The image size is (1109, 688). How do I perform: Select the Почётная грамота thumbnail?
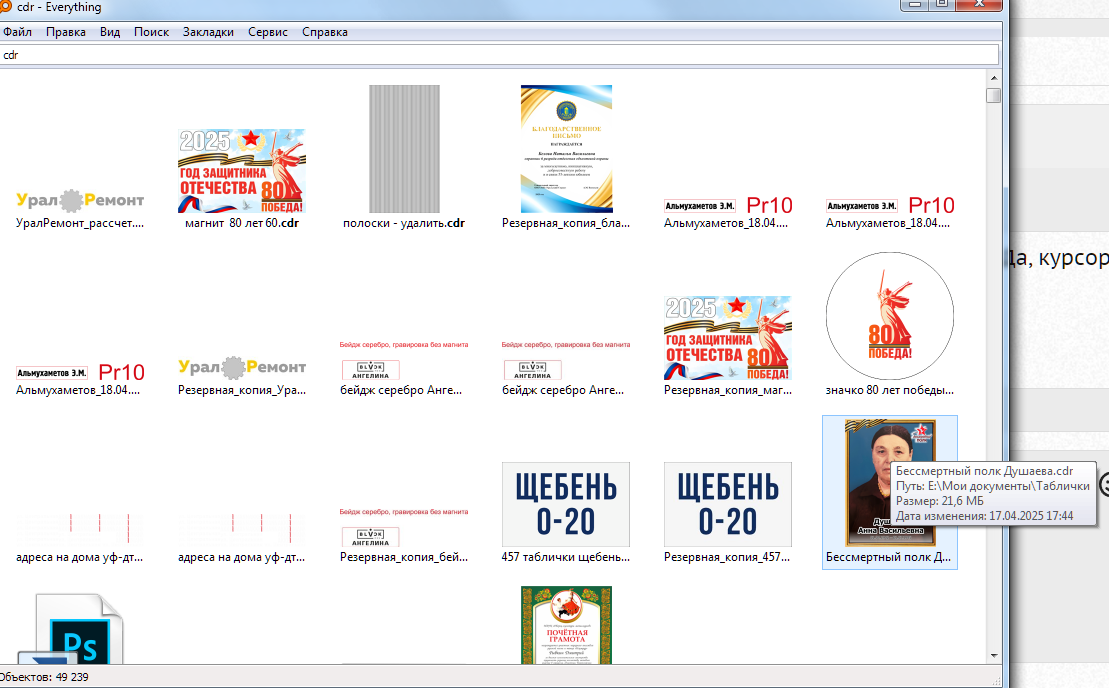[x=566, y=625]
